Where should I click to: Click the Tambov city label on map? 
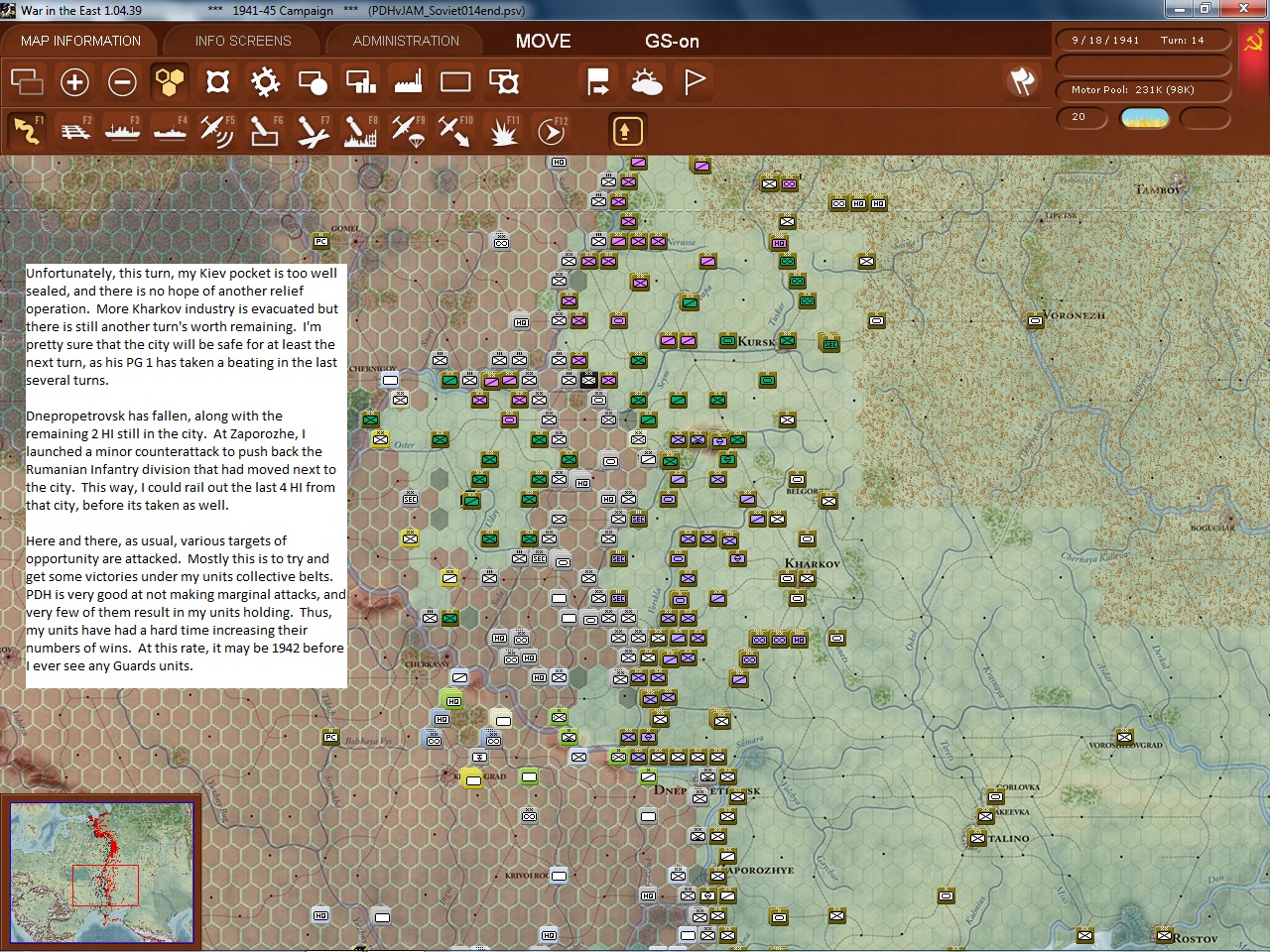pos(1159,188)
